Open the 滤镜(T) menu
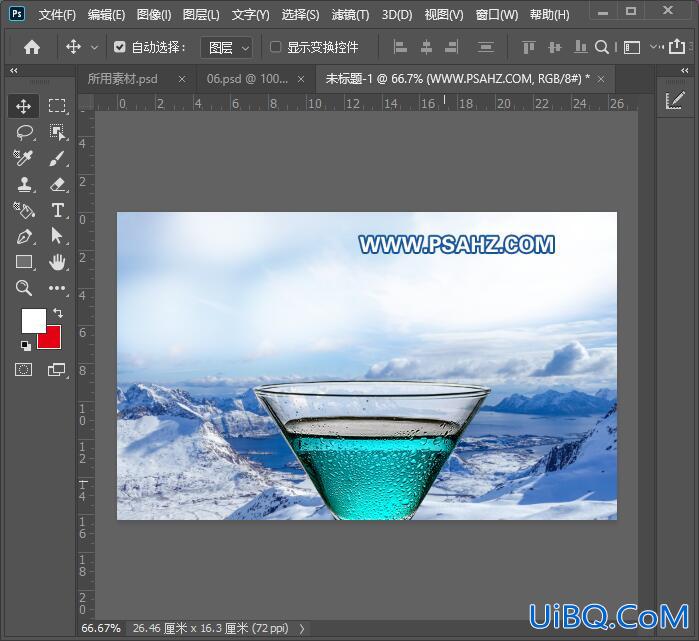Viewport: 699px width, 641px height. point(350,15)
